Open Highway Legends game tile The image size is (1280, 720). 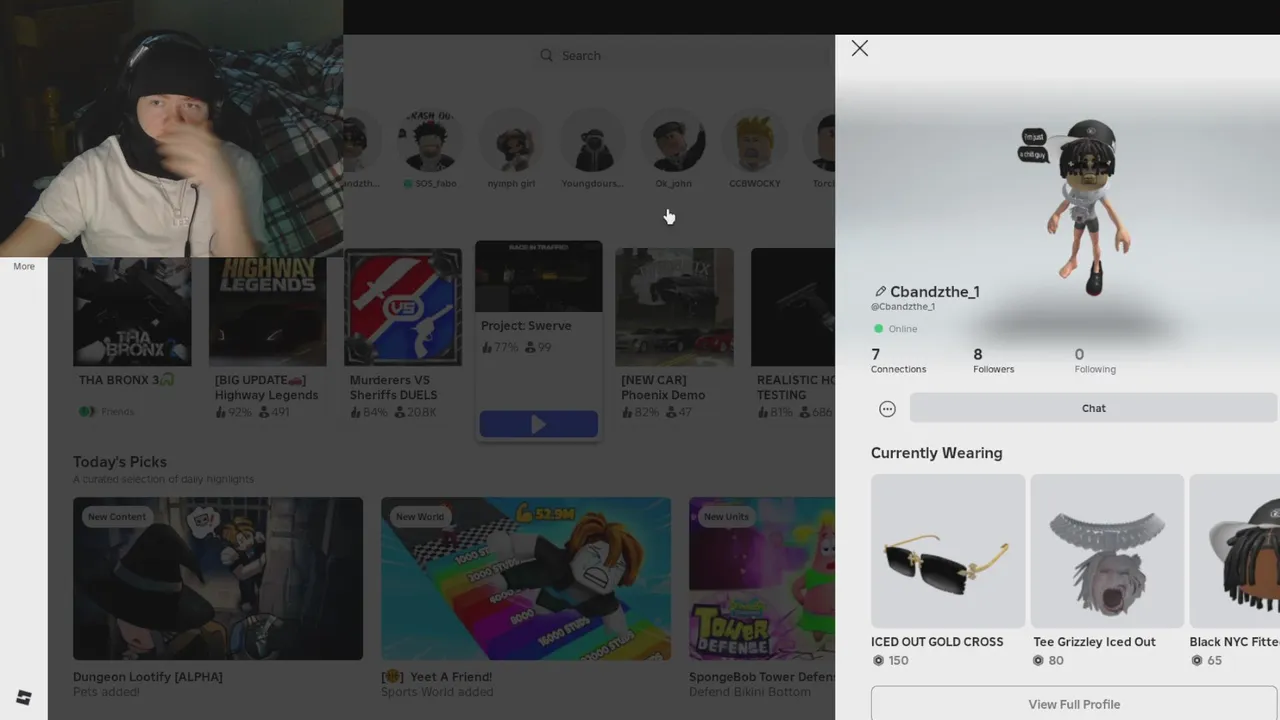tap(267, 312)
